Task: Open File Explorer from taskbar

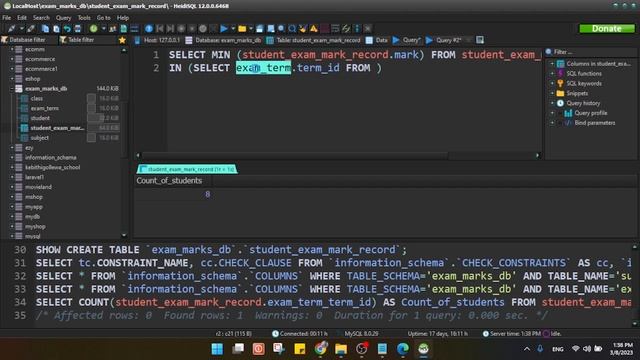Action: (341, 349)
